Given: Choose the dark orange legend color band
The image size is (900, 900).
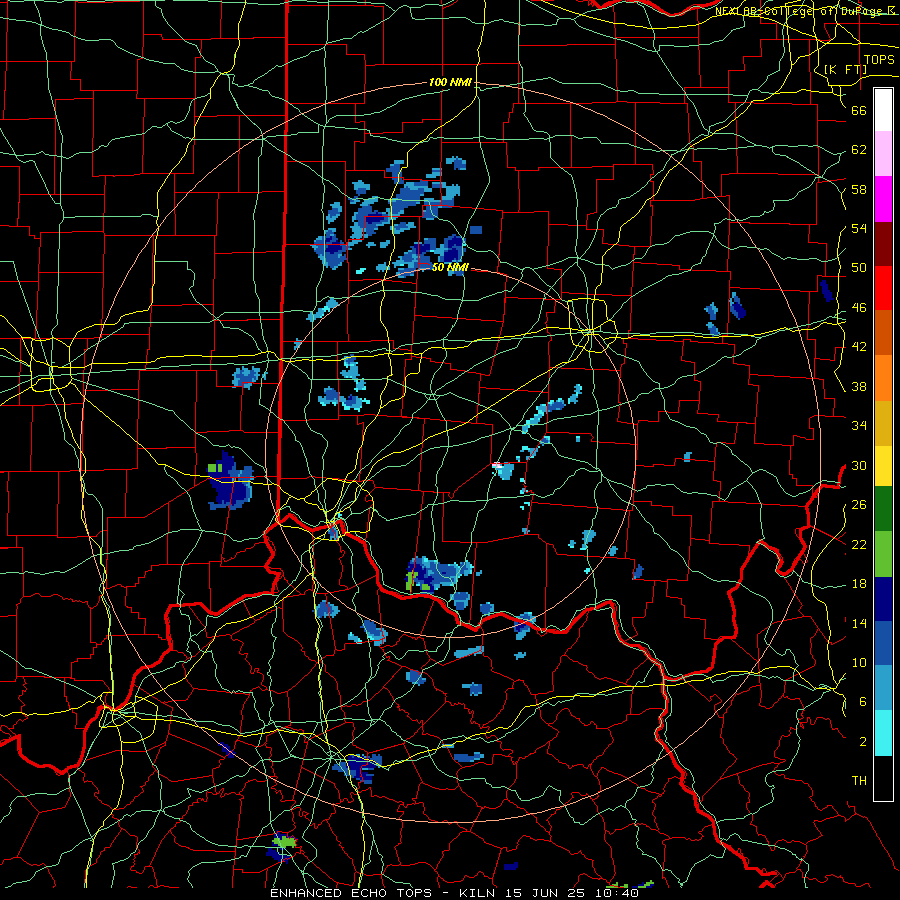Looking at the screenshot, I should [883, 333].
